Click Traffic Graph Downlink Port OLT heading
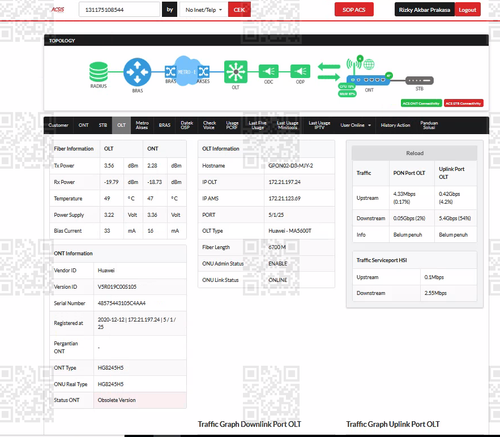Viewport: 500px width, 437px height. [249, 424]
